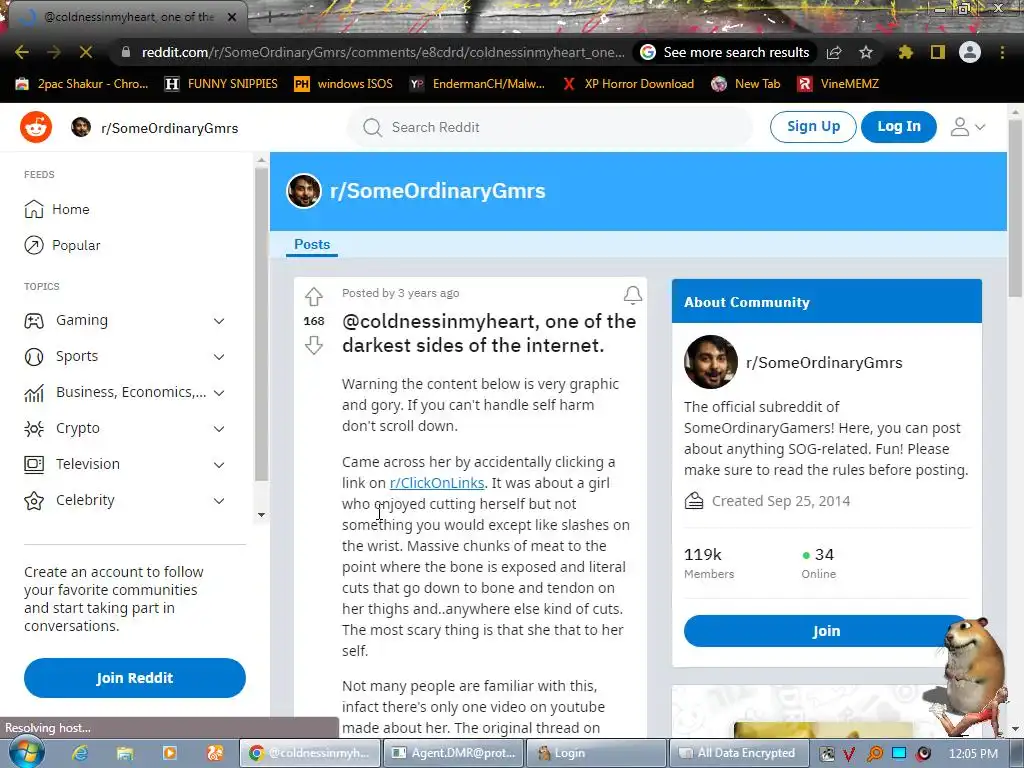Click the Join Reddit button
Viewport: 1024px width, 768px height.
135,678
